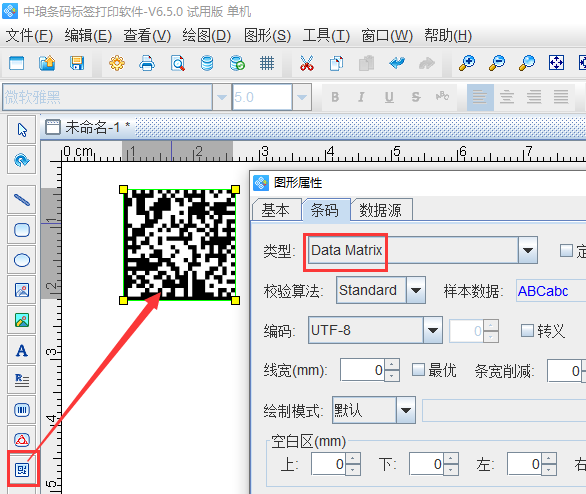Viewport: 586px width, 494px height.
Task: Select the rounded rectangle tool
Action: [x=22, y=230]
